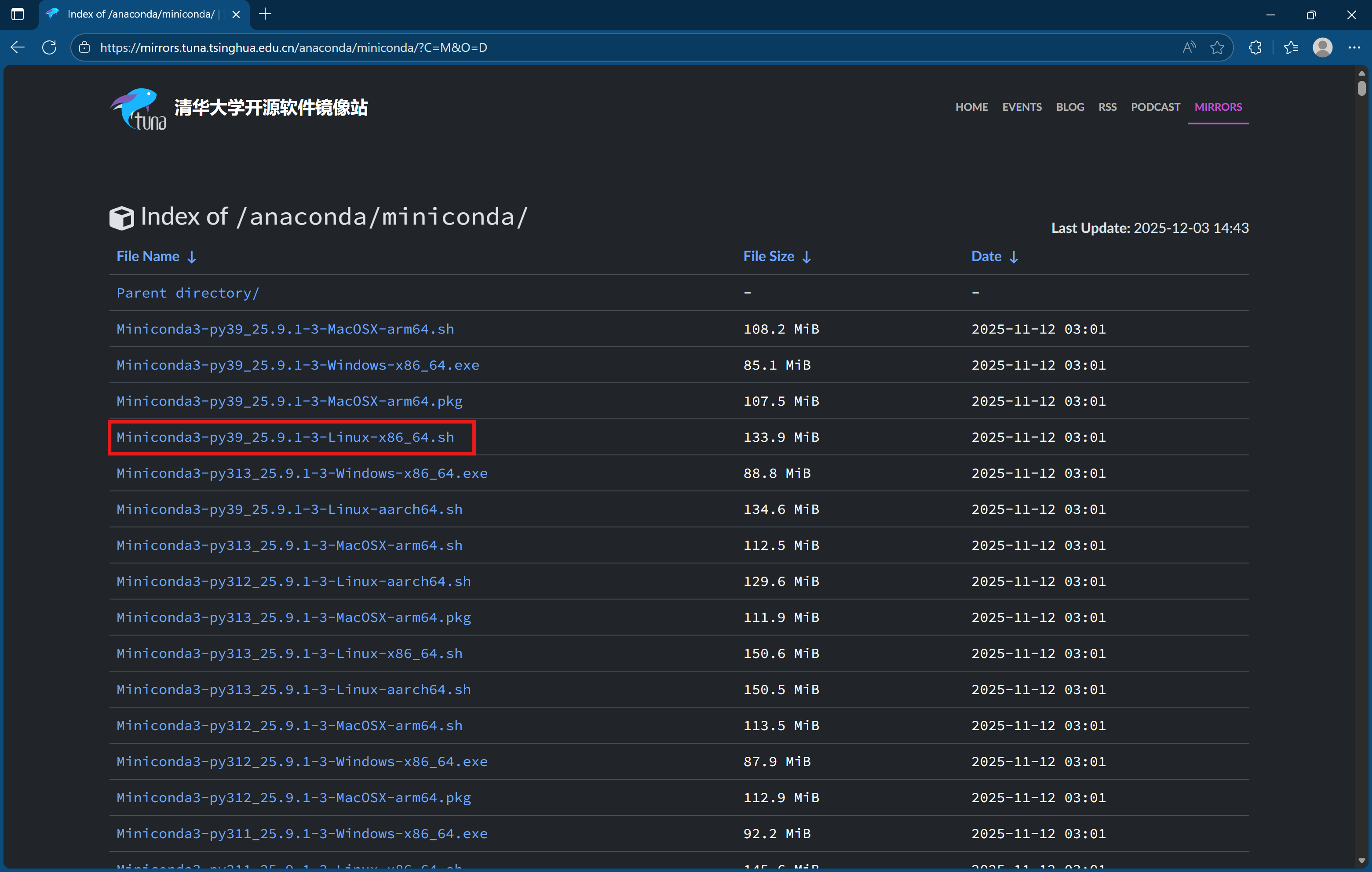The width and height of the screenshot is (1372, 872).
Task: Click the browser back arrow
Action: (17, 47)
